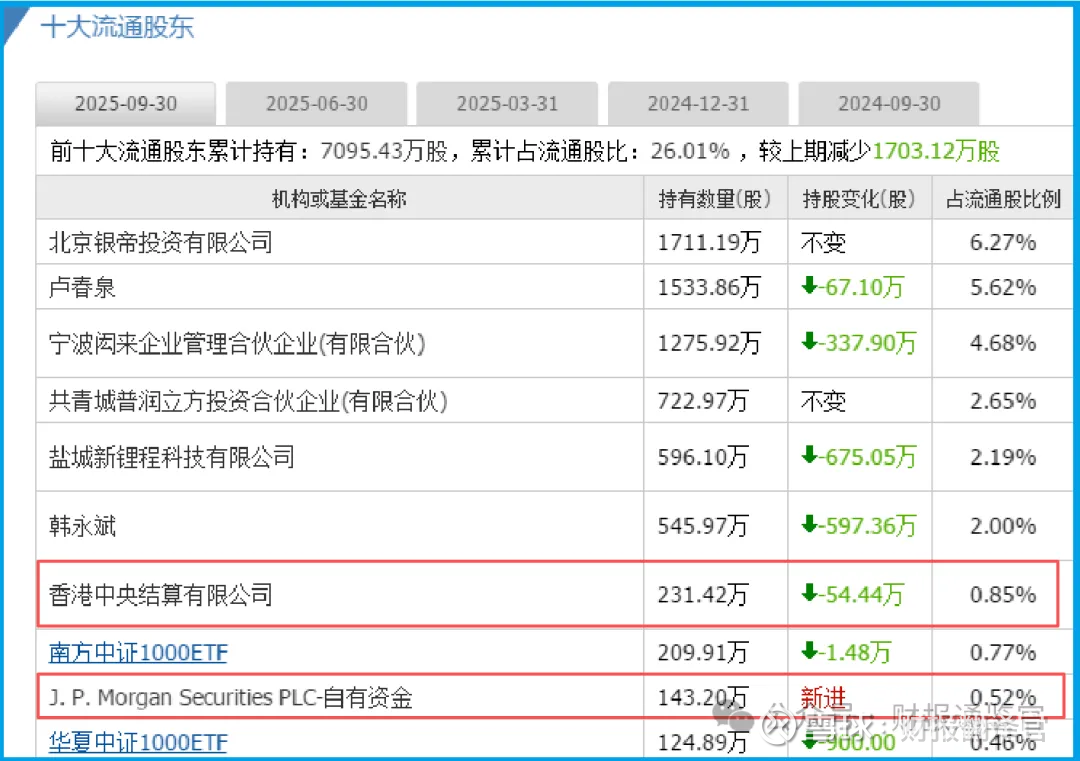Click the 2.65% ratio value
This screenshot has height=761, width=1080.
[1003, 401]
